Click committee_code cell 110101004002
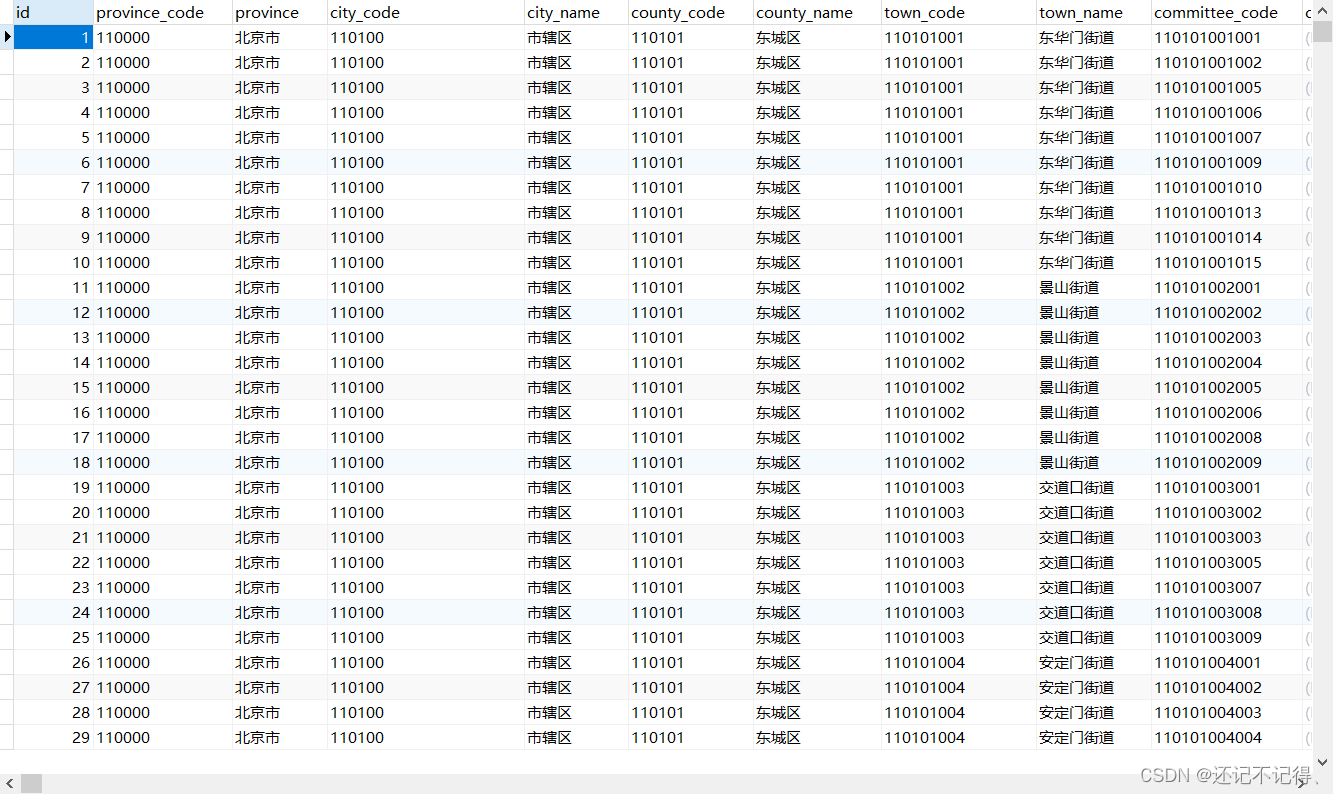The width and height of the screenshot is (1333, 794). point(1227,687)
